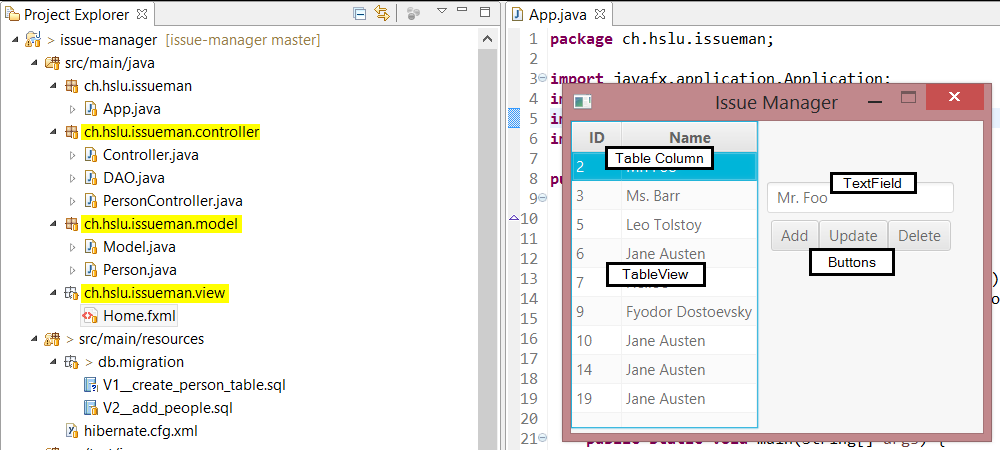1000x450 pixels.
Task: Maximize the Project Explorer panel
Action: 485,12
